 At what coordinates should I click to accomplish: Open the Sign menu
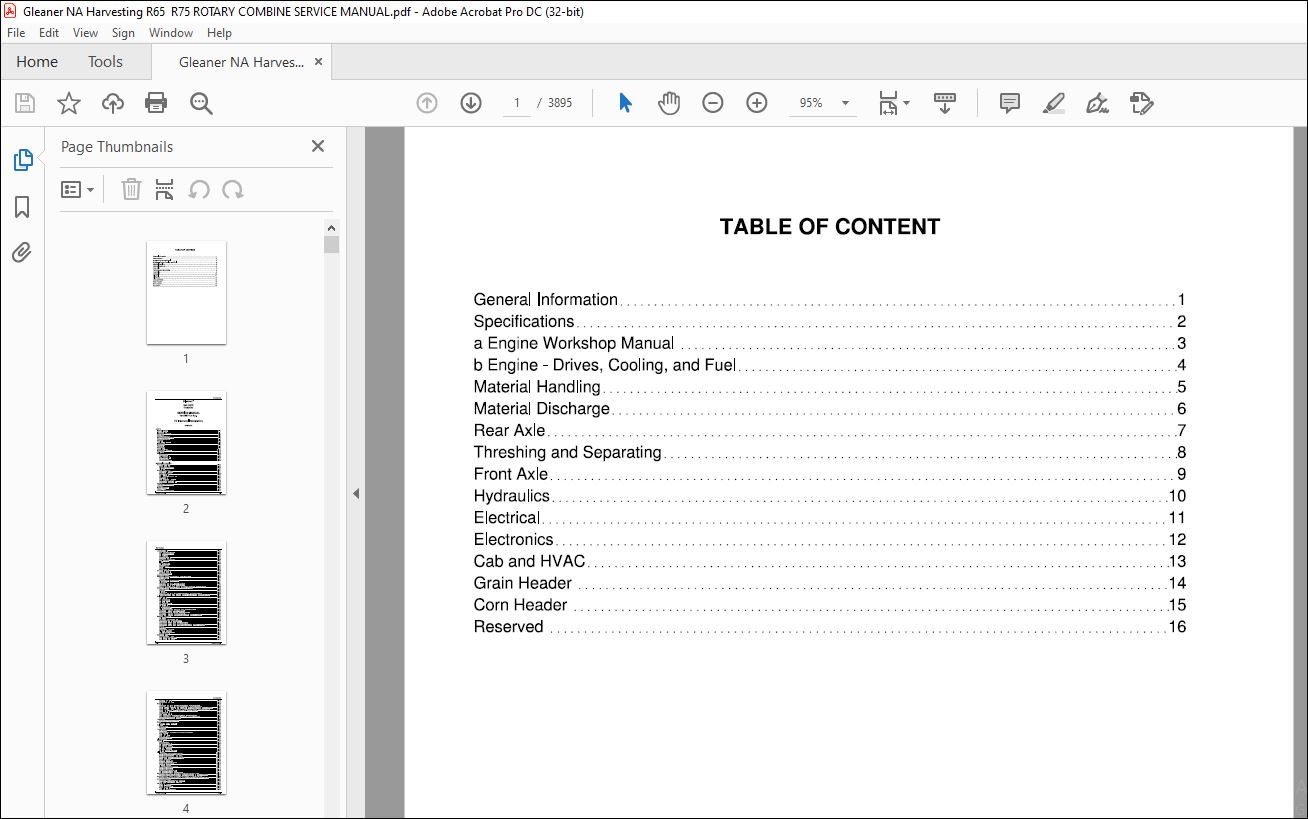[123, 33]
